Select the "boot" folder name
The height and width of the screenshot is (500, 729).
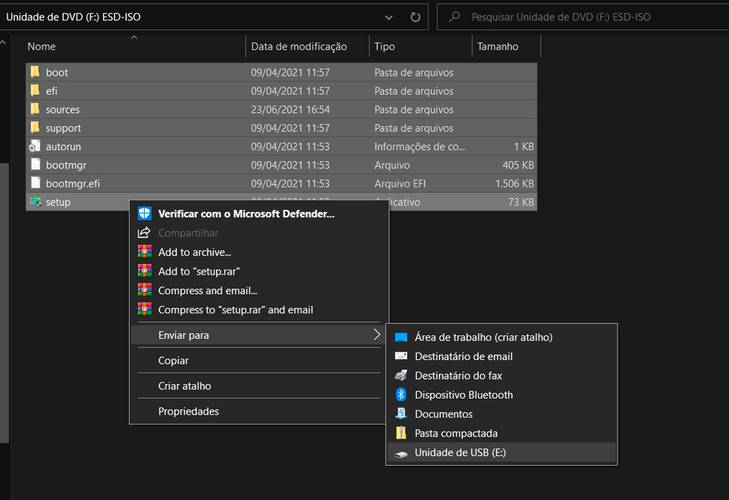pos(57,73)
